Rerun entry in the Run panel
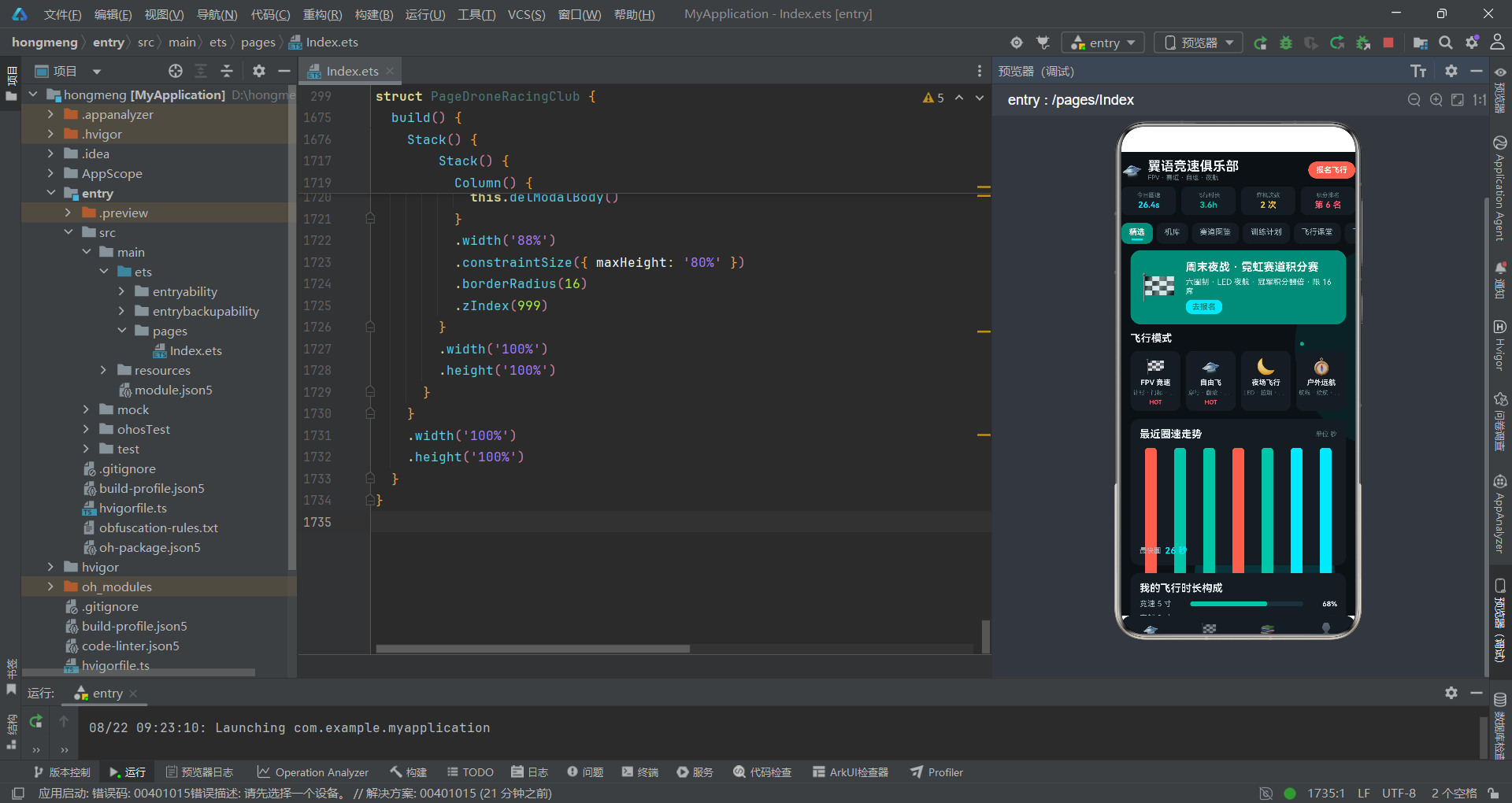1512x803 pixels. 36,721
